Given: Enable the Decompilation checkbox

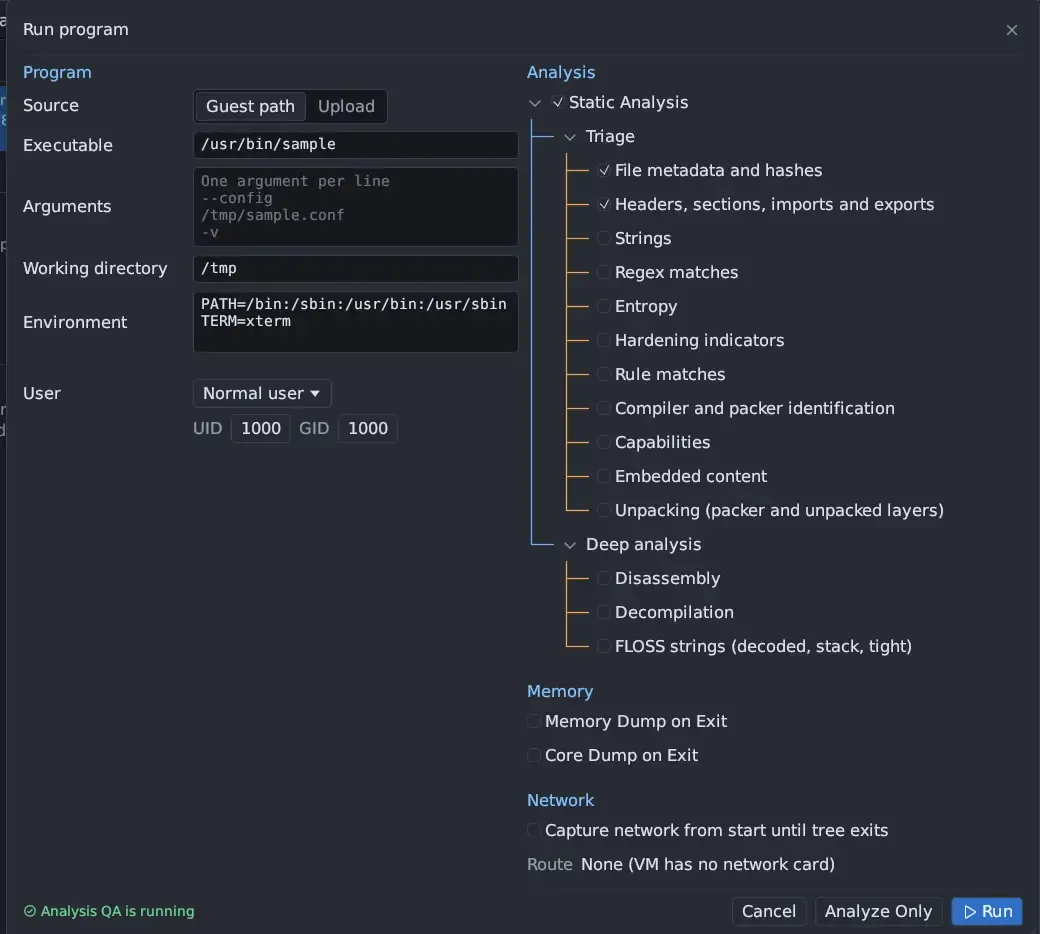Looking at the screenshot, I should (604, 612).
